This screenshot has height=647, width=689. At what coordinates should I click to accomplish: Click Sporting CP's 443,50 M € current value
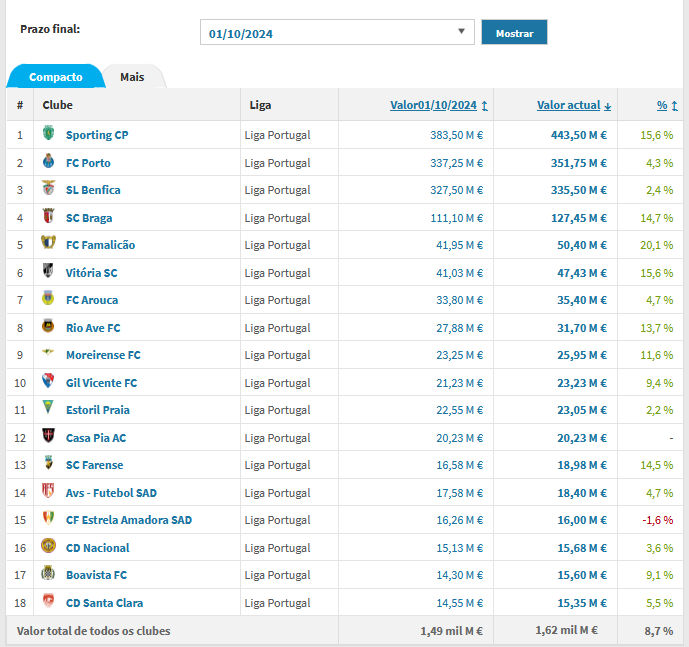(x=579, y=135)
